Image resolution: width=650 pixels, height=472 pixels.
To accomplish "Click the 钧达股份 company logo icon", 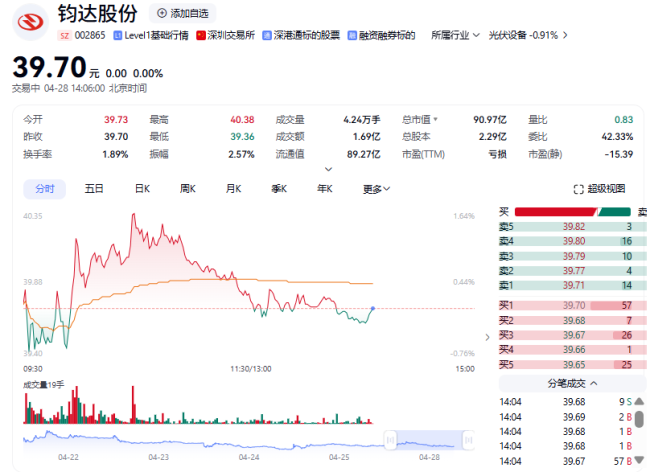I will 31,22.
